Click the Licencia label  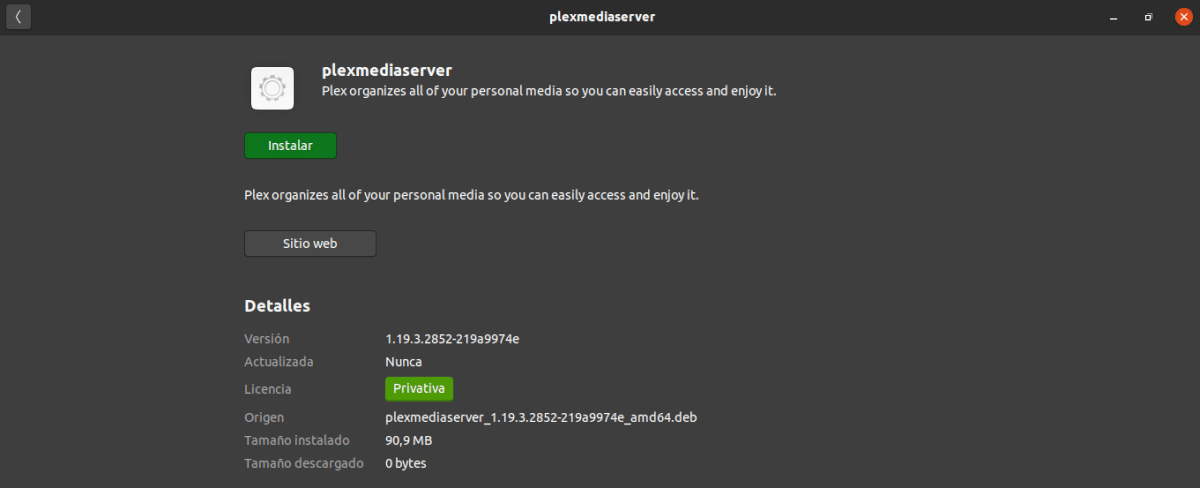(268, 389)
